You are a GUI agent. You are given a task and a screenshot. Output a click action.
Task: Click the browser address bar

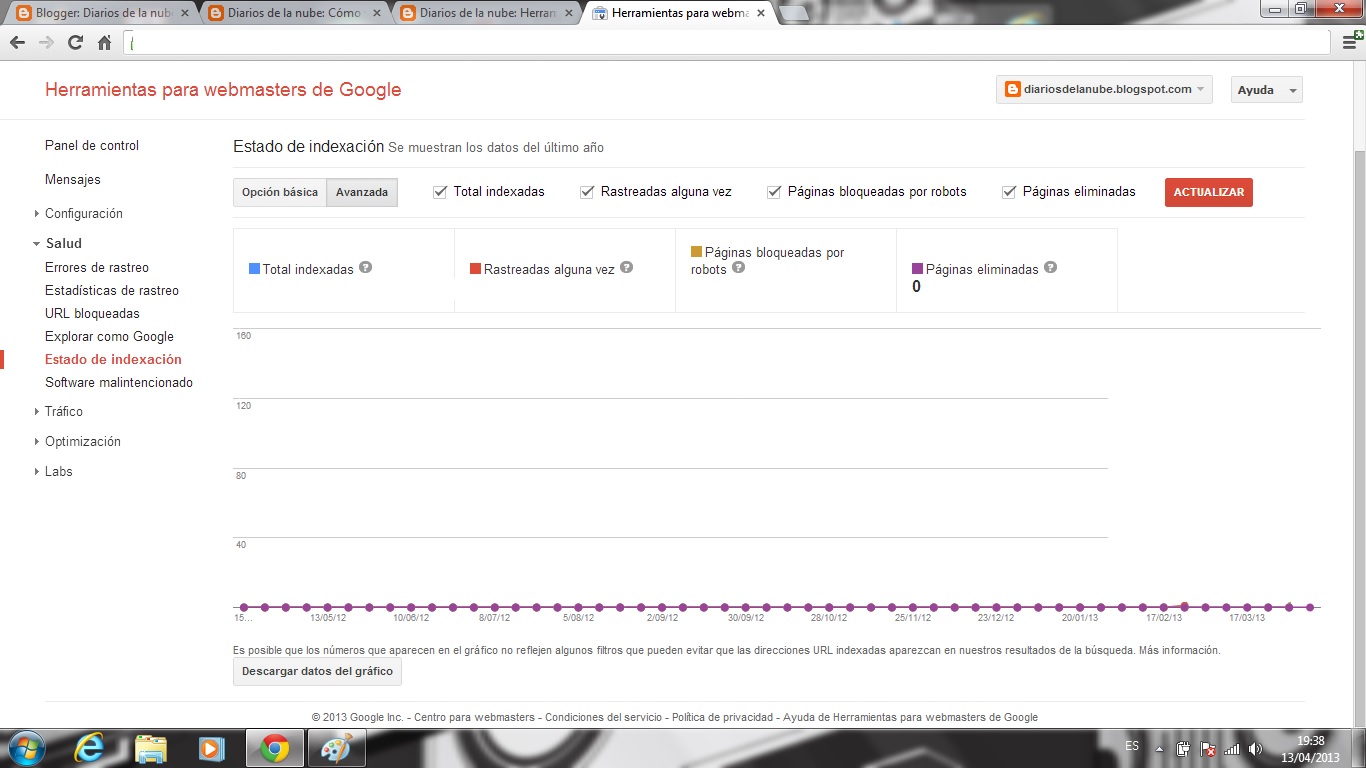coord(727,42)
